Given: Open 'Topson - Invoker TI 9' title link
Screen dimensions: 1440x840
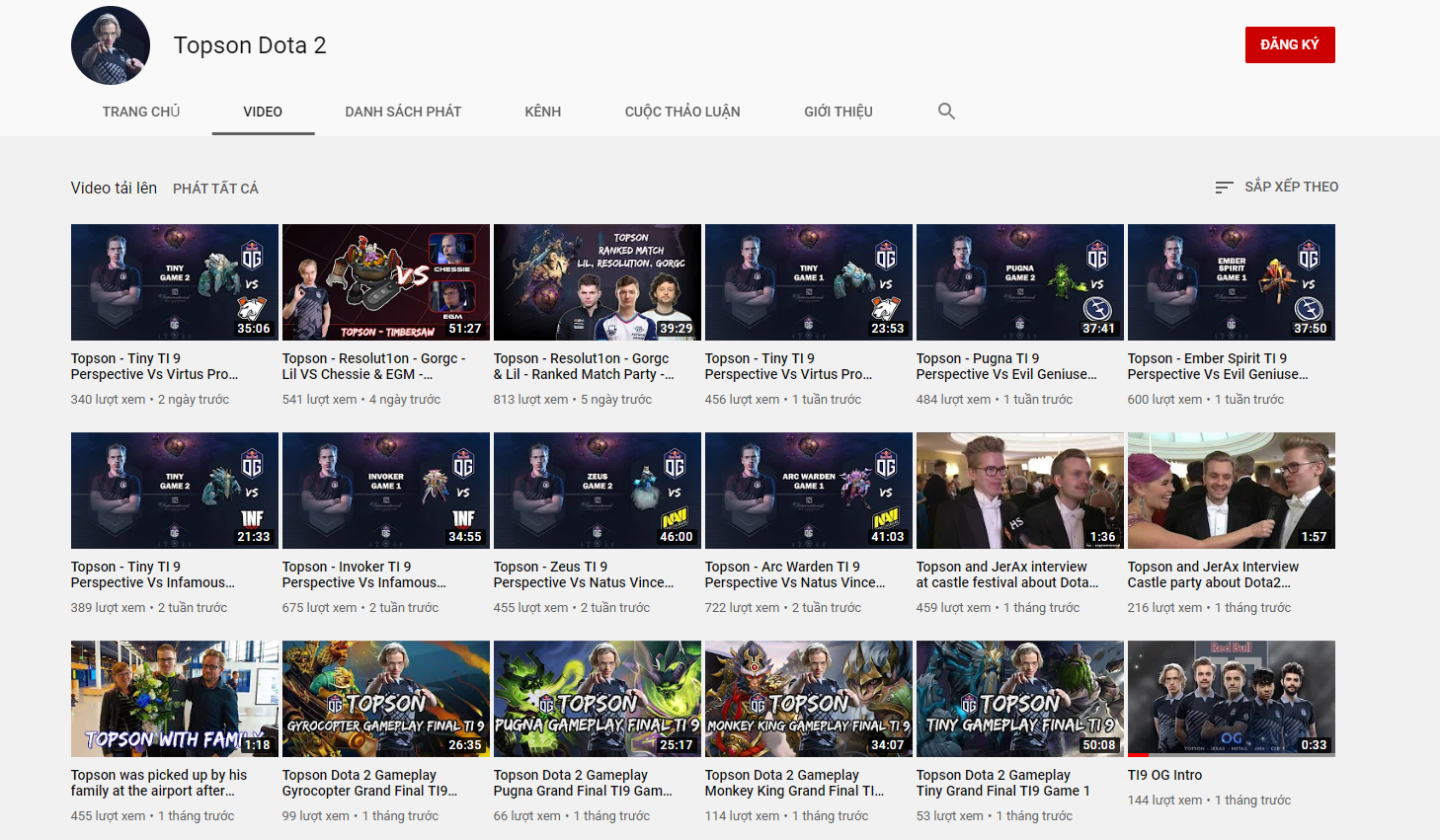Looking at the screenshot, I should tap(364, 574).
